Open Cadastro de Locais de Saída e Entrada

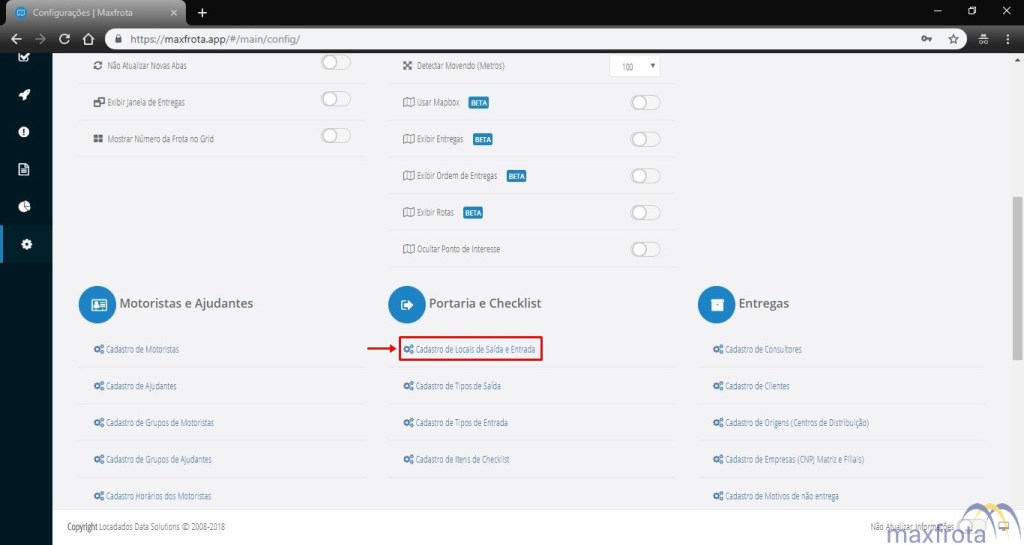click(x=470, y=349)
